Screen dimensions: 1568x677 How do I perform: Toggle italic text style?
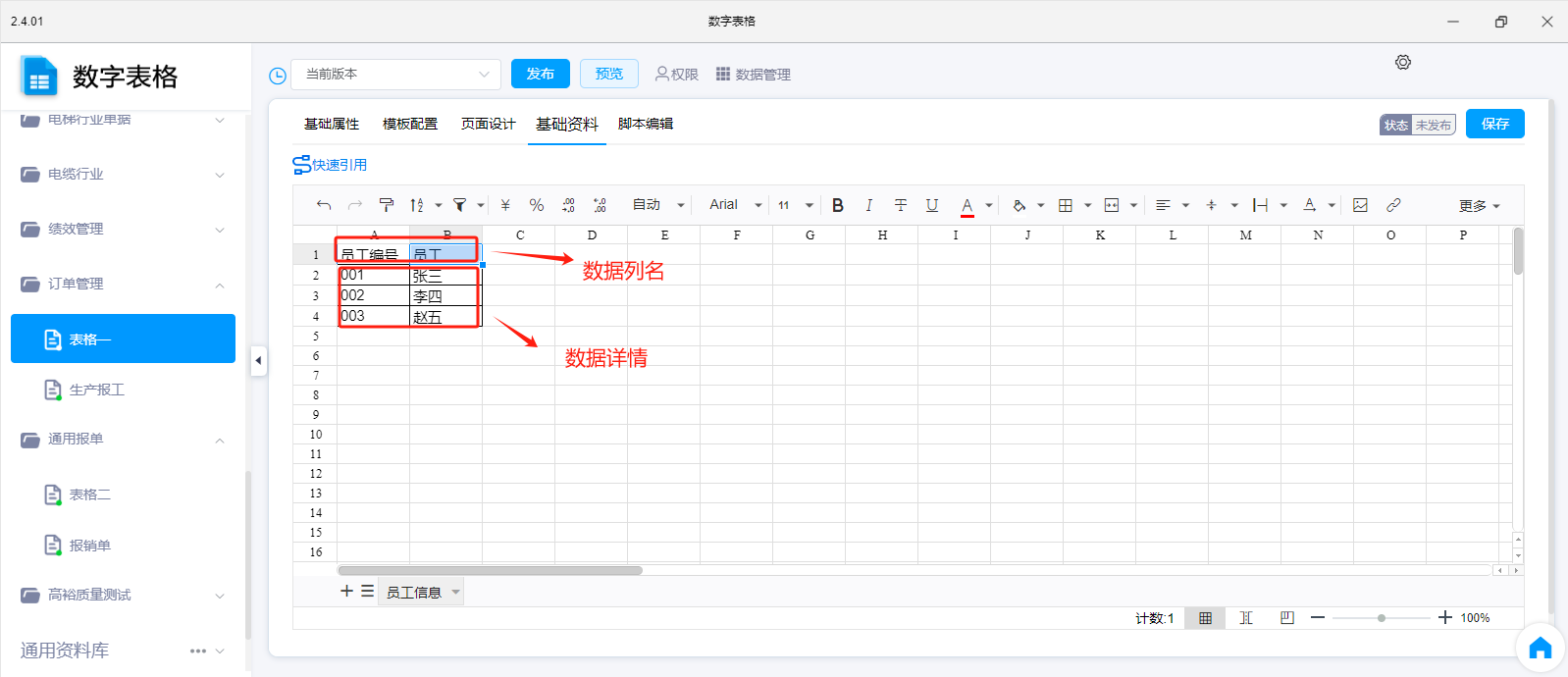(868, 205)
